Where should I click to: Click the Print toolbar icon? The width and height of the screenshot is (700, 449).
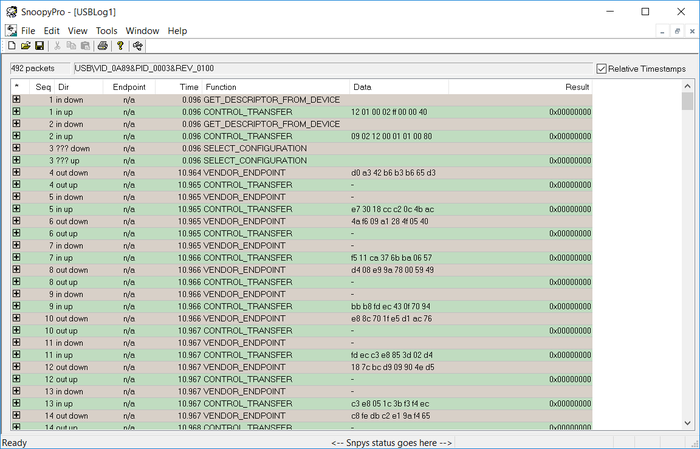(101, 46)
